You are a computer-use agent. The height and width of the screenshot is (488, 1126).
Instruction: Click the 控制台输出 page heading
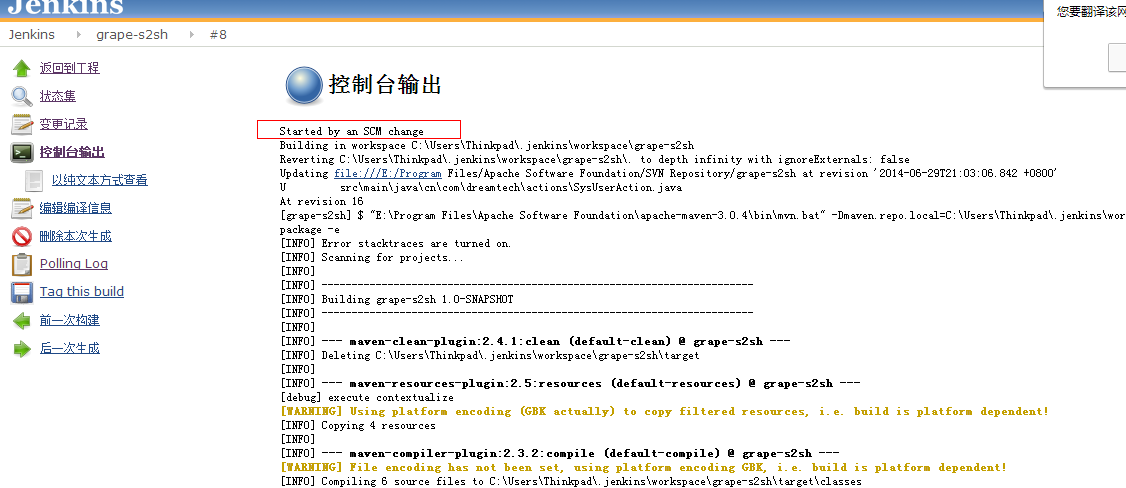(385, 85)
